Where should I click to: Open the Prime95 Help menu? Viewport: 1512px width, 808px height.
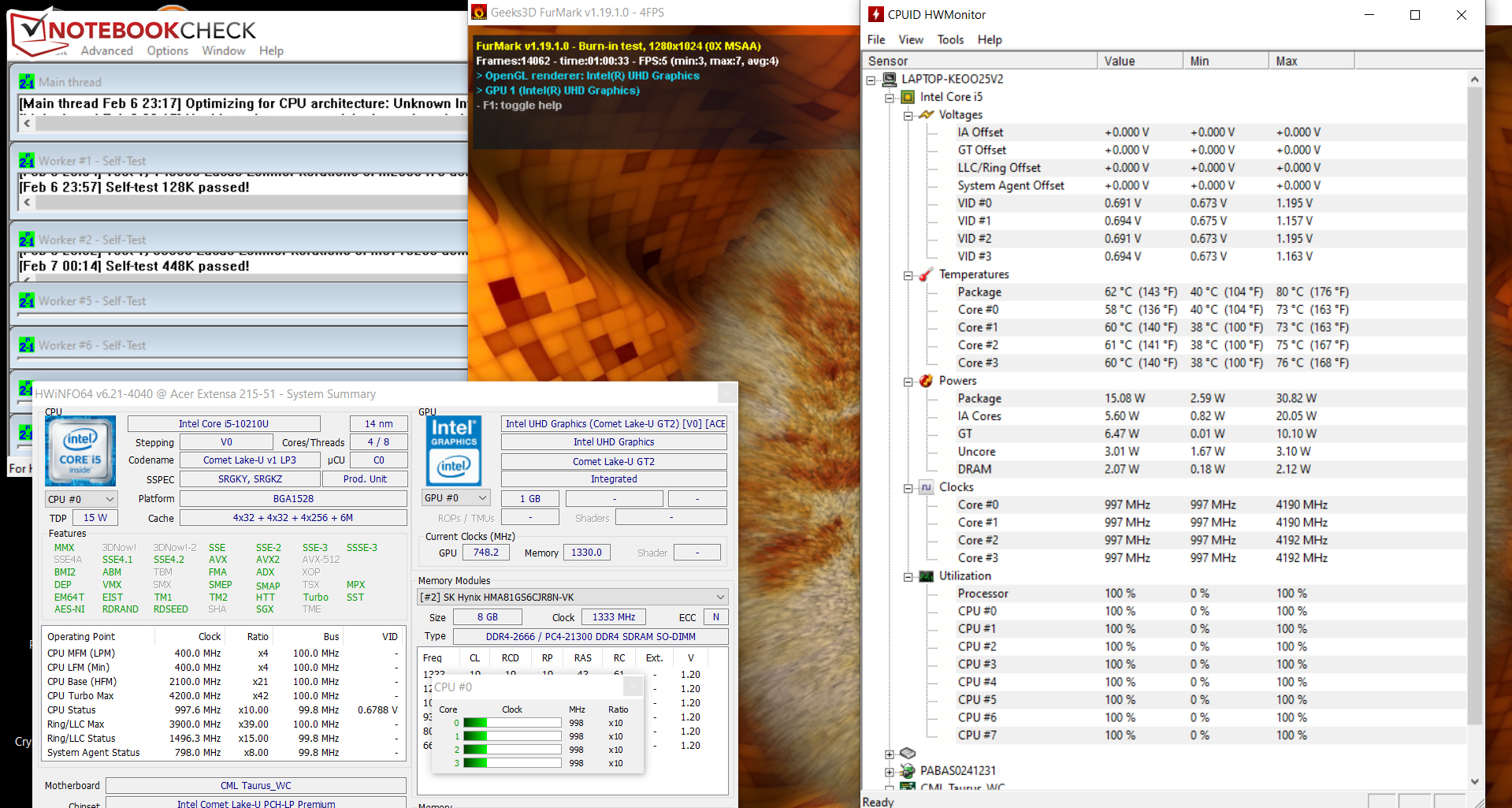click(x=271, y=50)
